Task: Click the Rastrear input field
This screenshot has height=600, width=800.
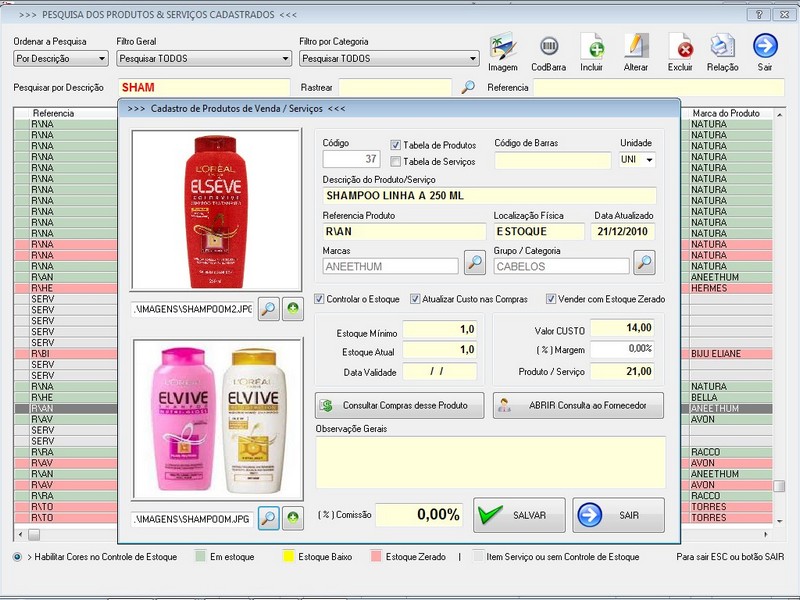Action: pos(395,87)
